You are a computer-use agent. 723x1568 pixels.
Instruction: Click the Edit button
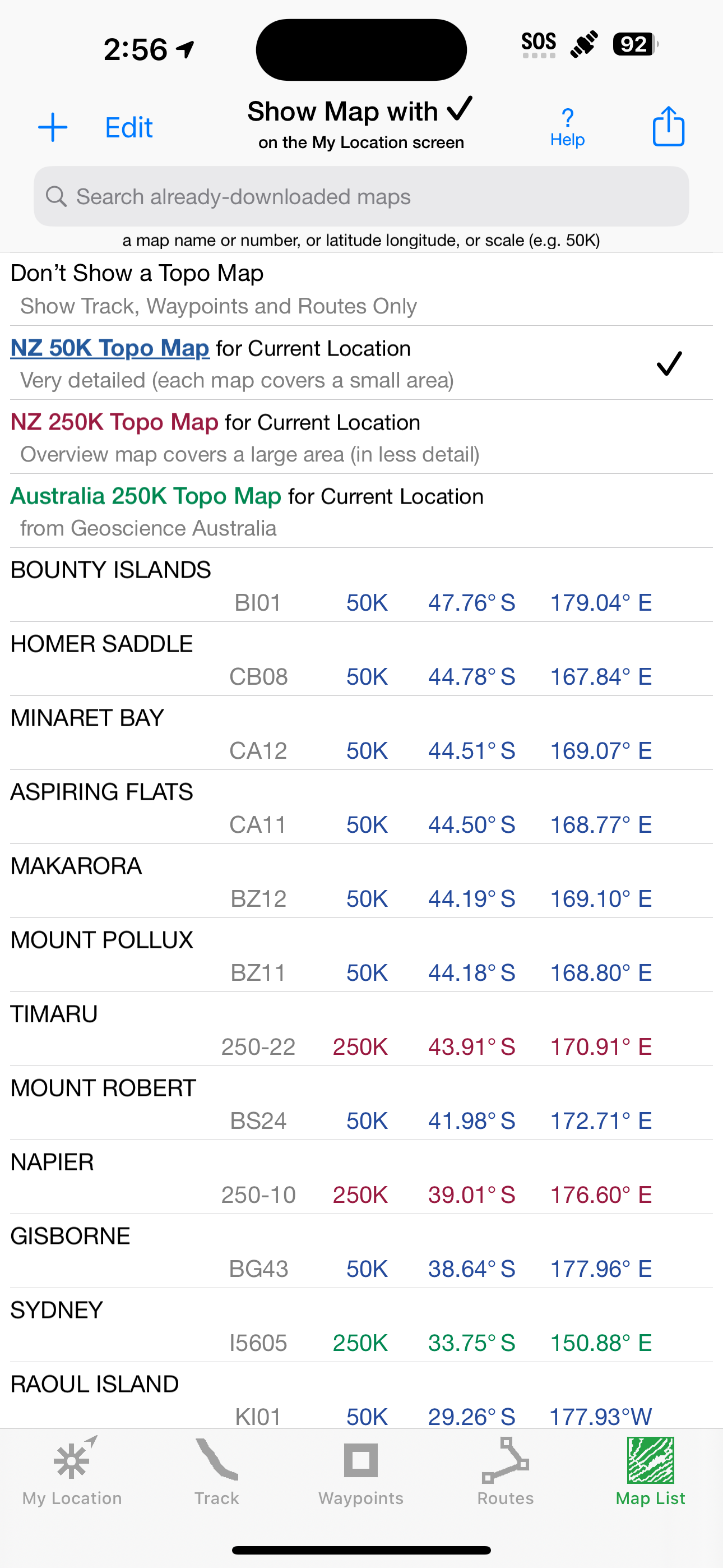(128, 127)
